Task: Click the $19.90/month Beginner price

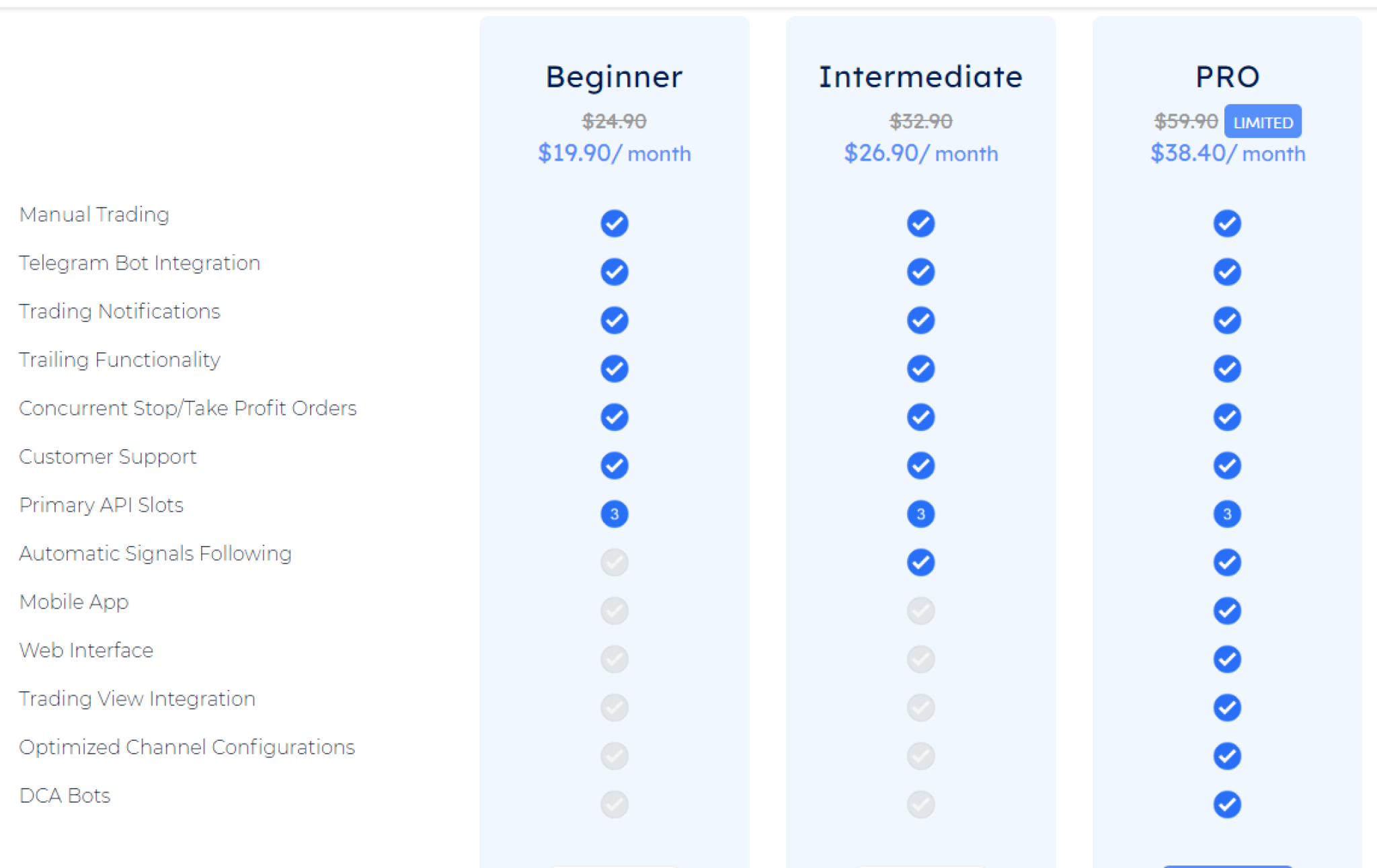Action: 614,153
